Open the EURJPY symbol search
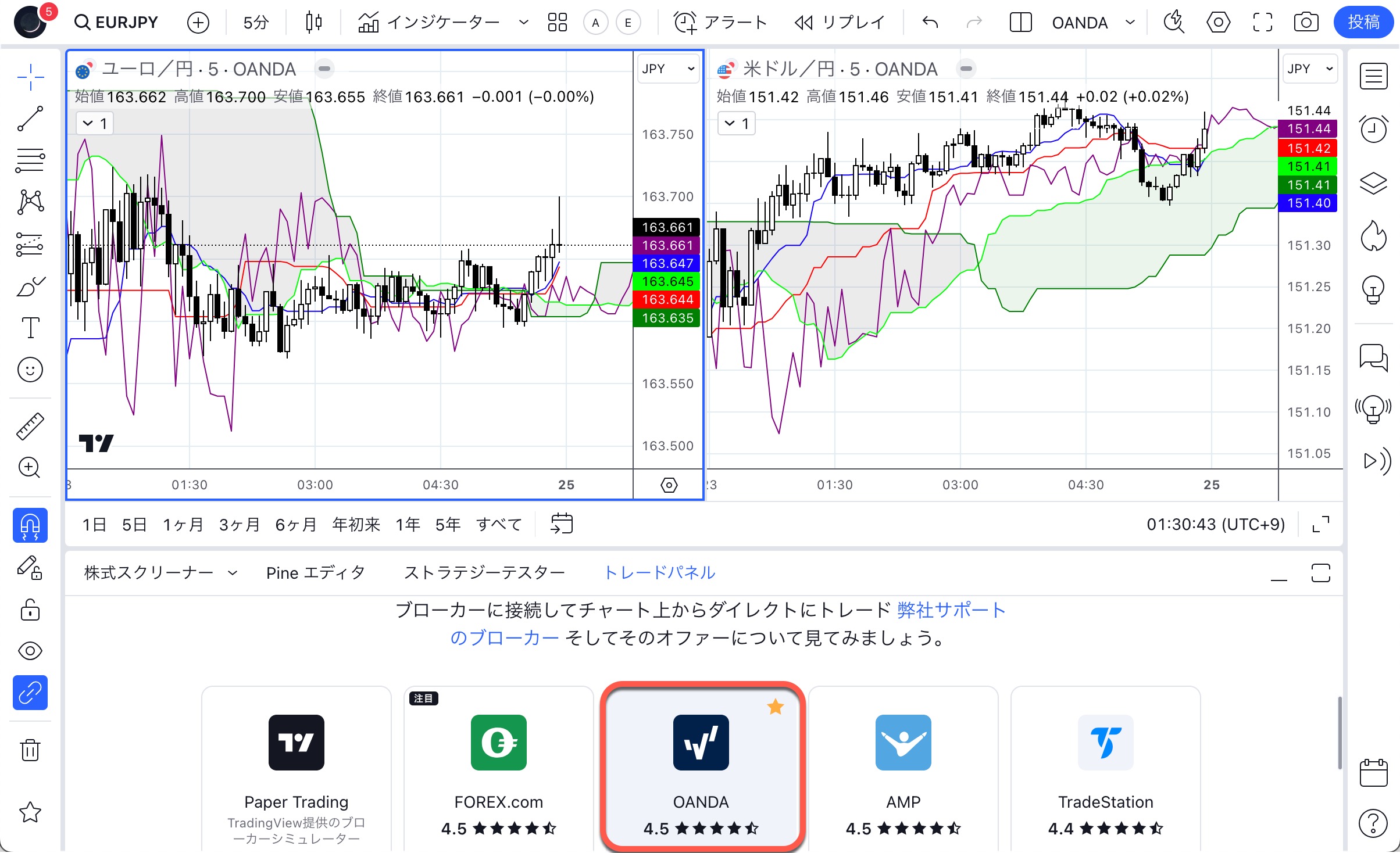Screen dimensions: 1400x853 (117, 23)
